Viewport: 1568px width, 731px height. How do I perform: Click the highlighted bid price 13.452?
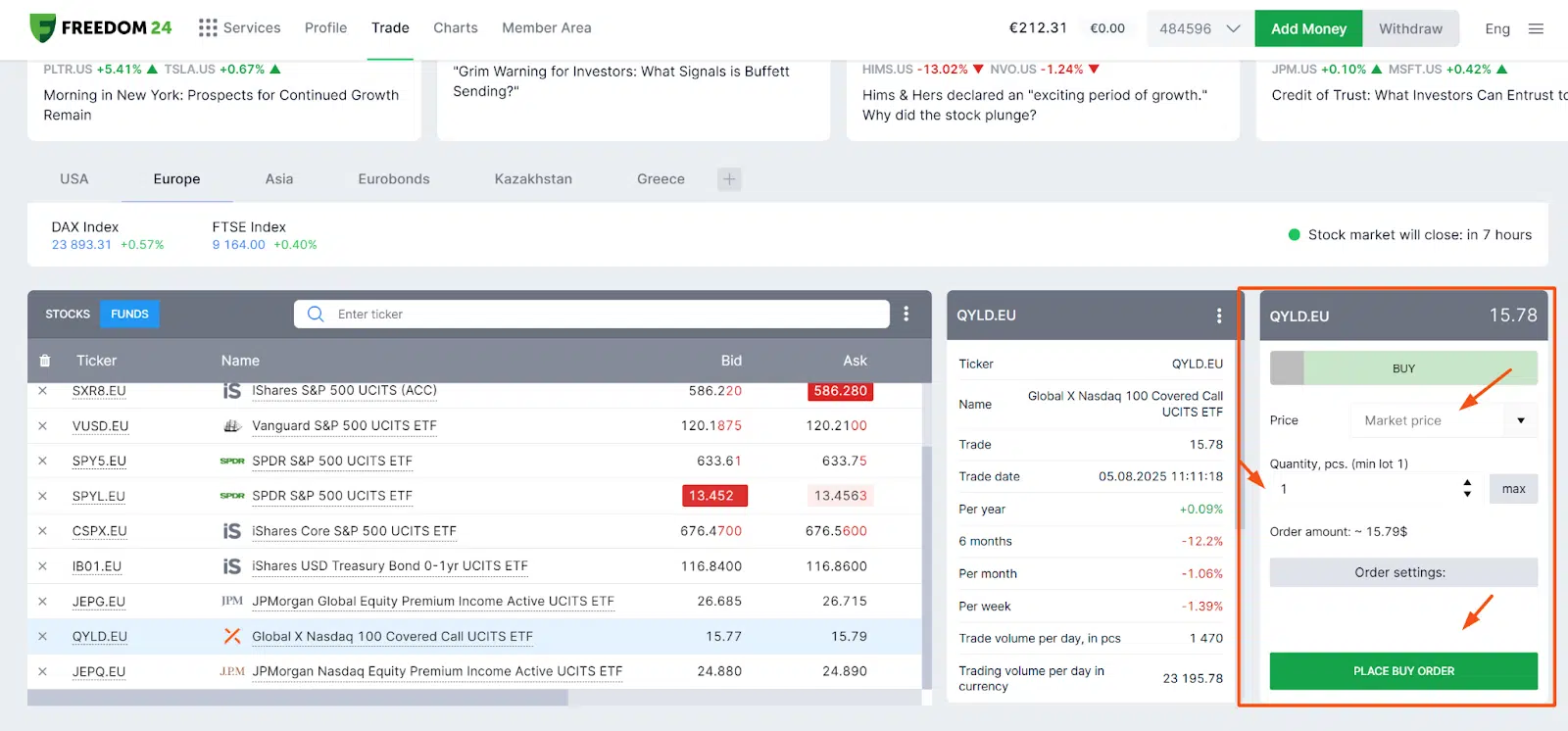[x=714, y=496]
